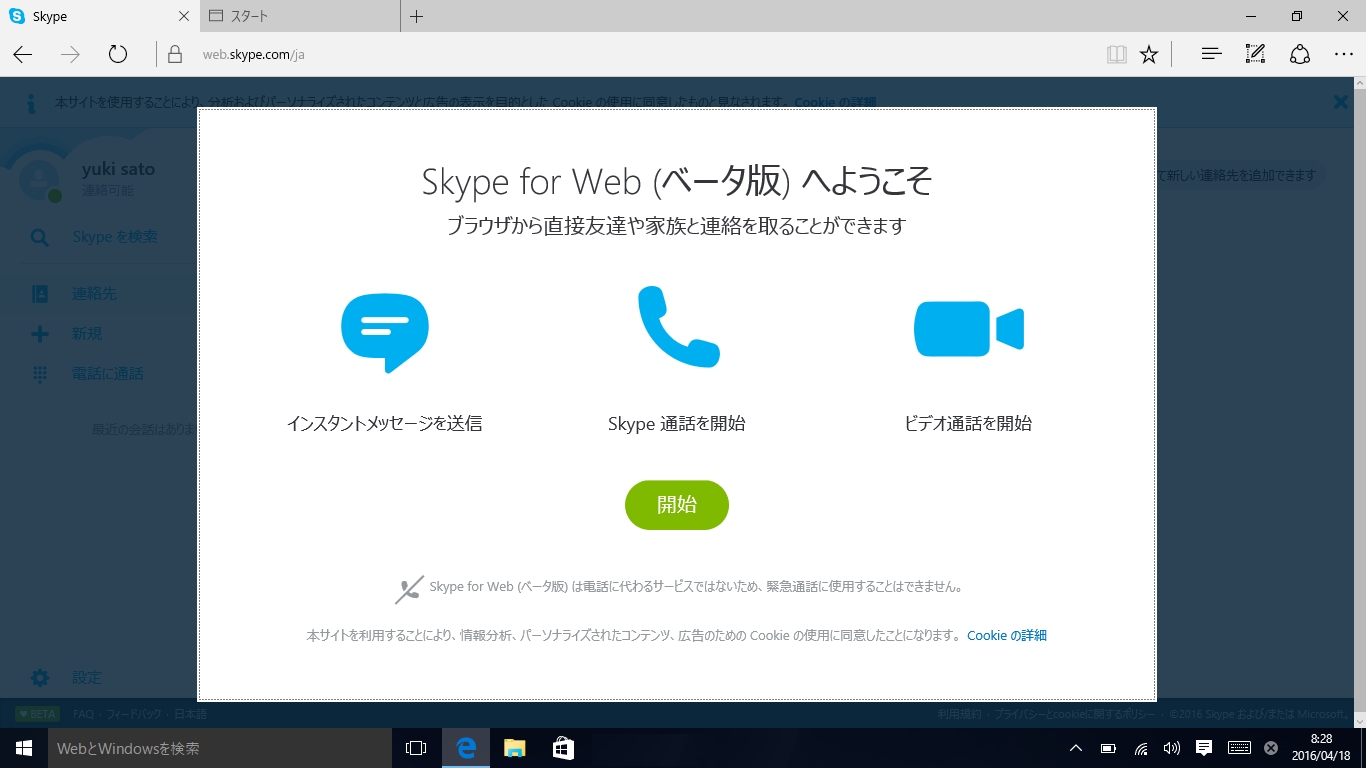
Task: Refresh the Skype web page
Action: pyautogui.click(x=118, y=54)
